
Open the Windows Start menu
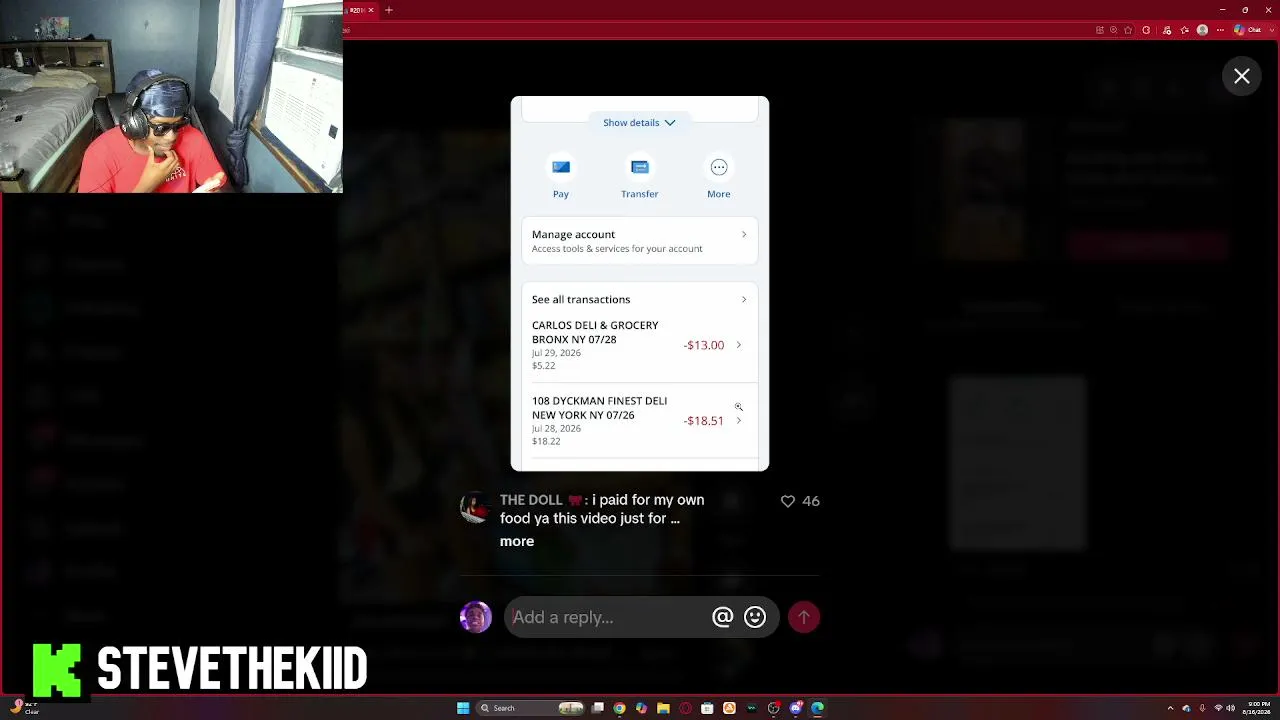463,708
